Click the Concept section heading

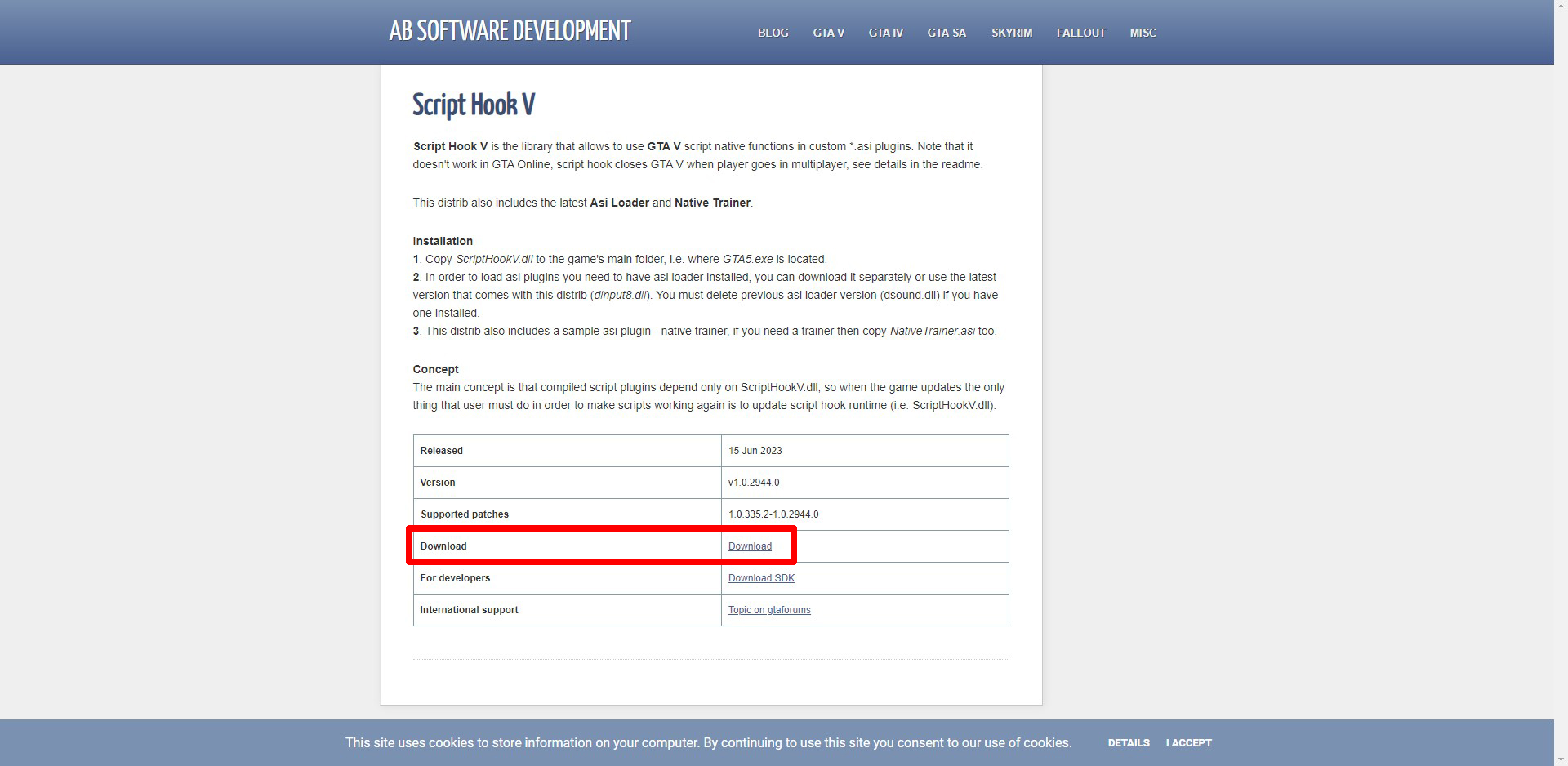pyautogui.click(x=435, y=369)
